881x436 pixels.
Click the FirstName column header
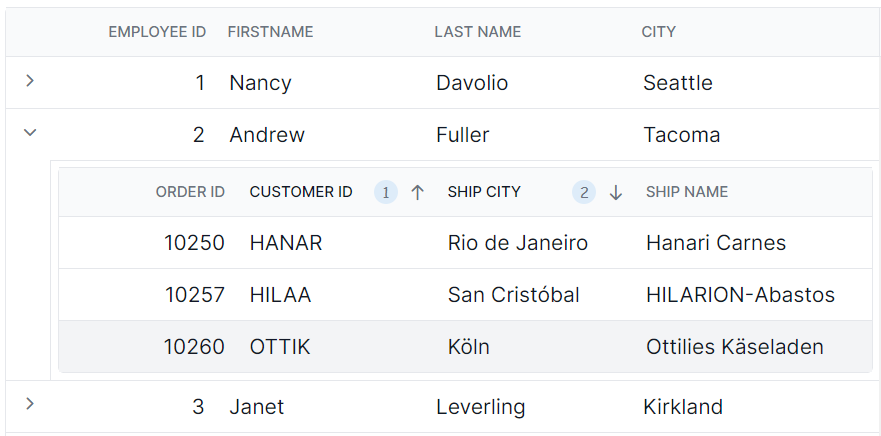pyautogui.click(x=270, y=32)
